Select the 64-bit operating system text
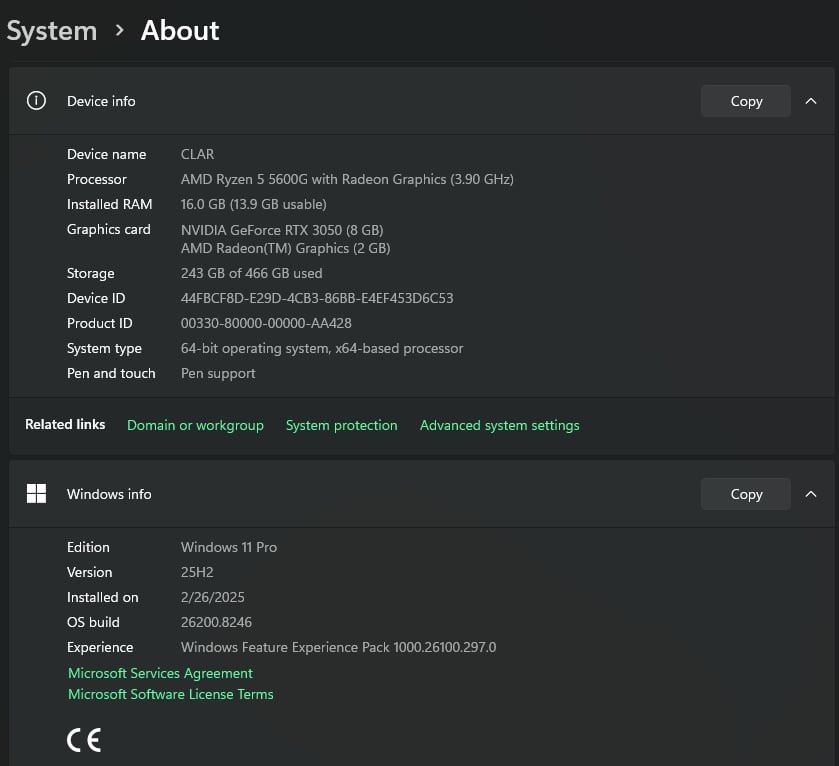Image resolution: width=839 pixels, height=766 pixels. (322, 348)
